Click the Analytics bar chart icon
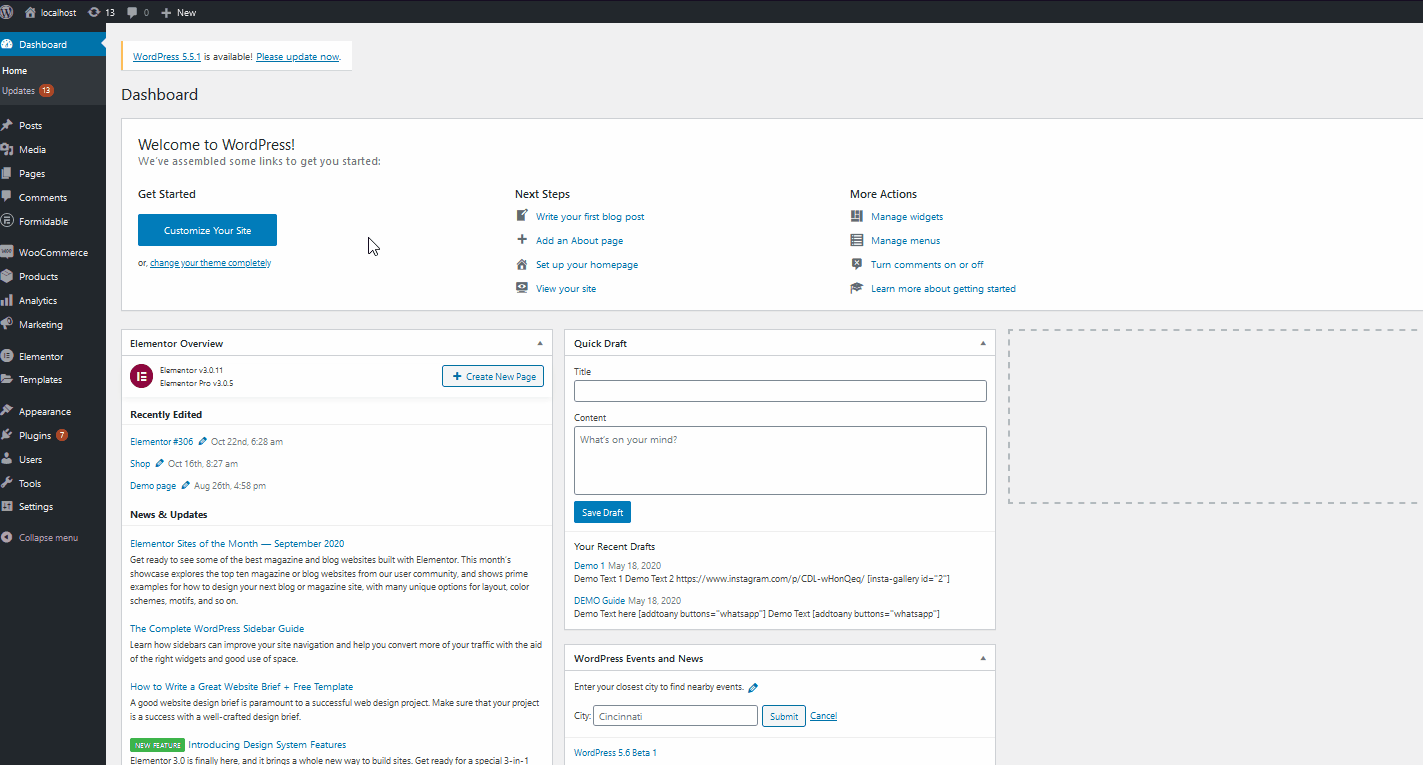Viewport: 1423px width, 765px height. pyautogui.click(x=7, y=300)
